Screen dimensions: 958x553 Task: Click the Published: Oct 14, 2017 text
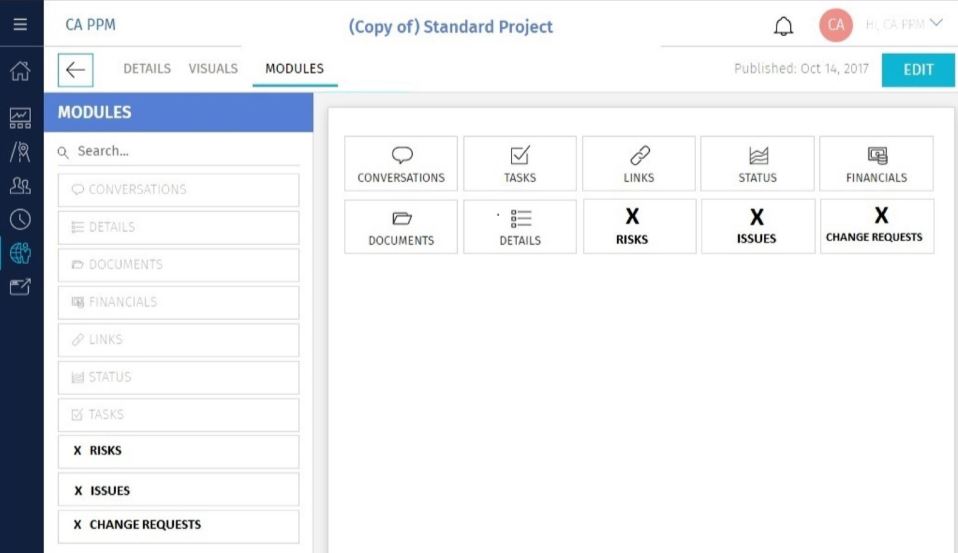coord(801,68)
